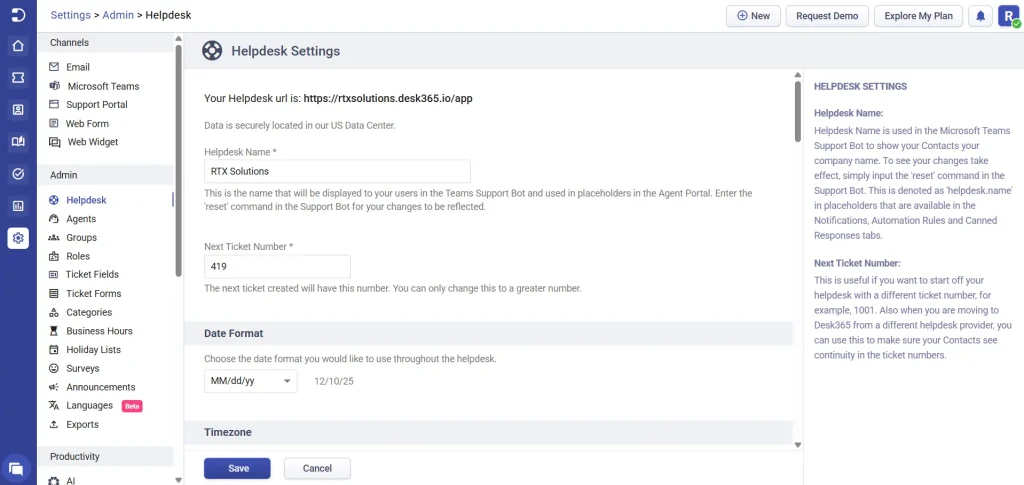Click the New button
The width and height of the screenshot is (1024, 485).
tap(753, 16)
